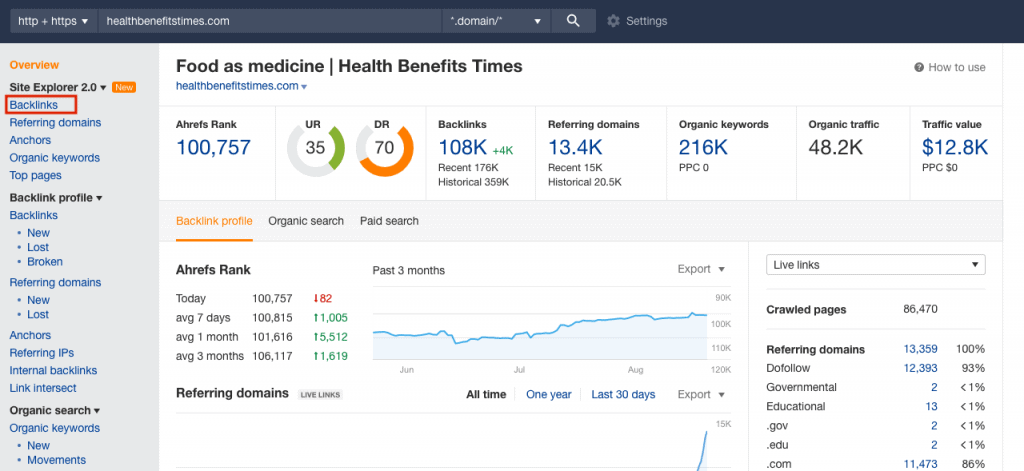The image size is (1024, 471).
Task: Click the domain search input field
Action: coord(270,21)
